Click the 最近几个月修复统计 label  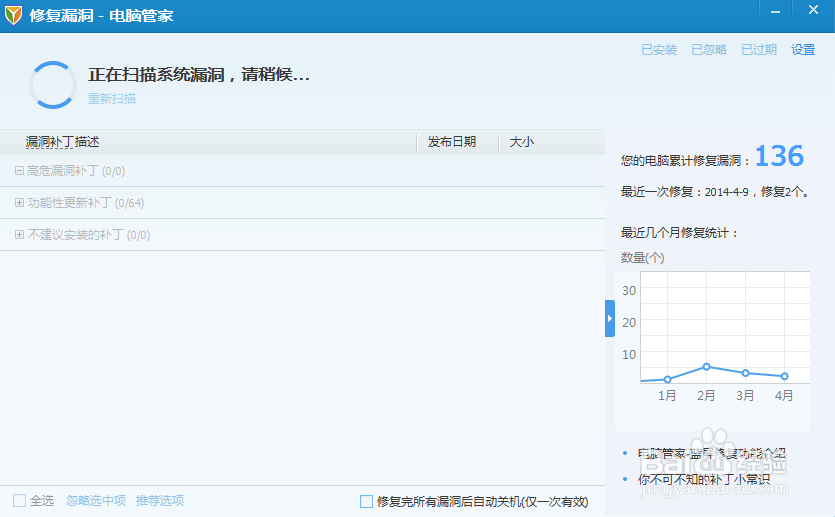click(680, 233)
